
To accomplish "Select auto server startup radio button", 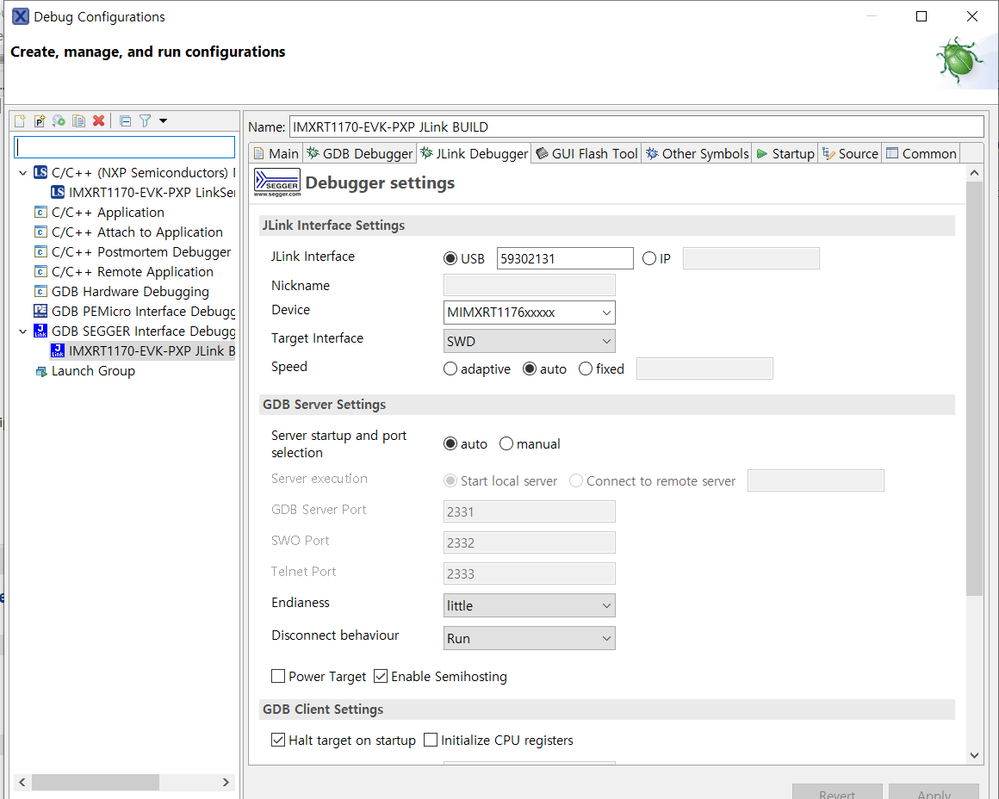I will pyautogui.click(x=450, y=443).
